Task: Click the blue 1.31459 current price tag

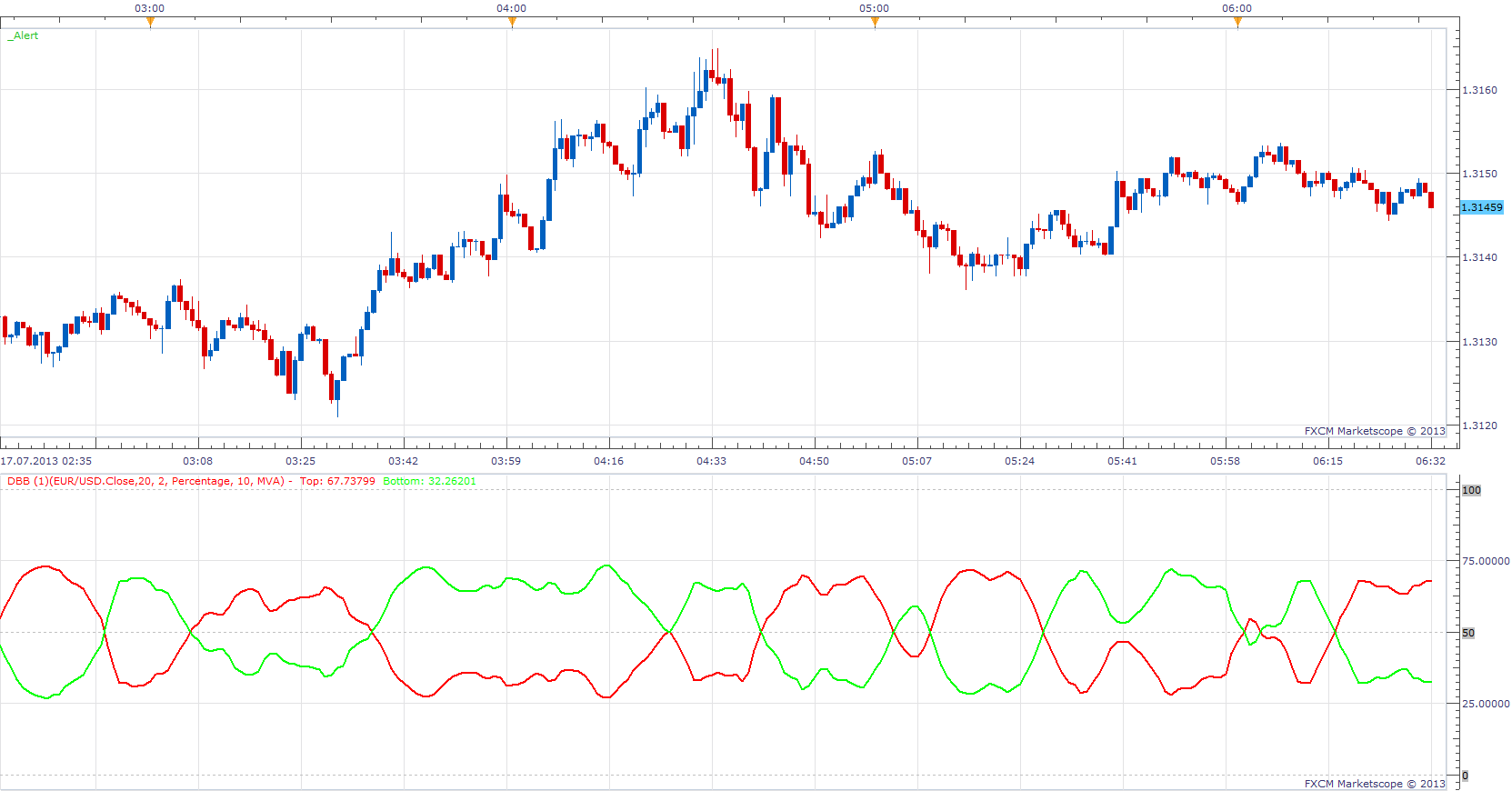Action: tap(1481, 207)
